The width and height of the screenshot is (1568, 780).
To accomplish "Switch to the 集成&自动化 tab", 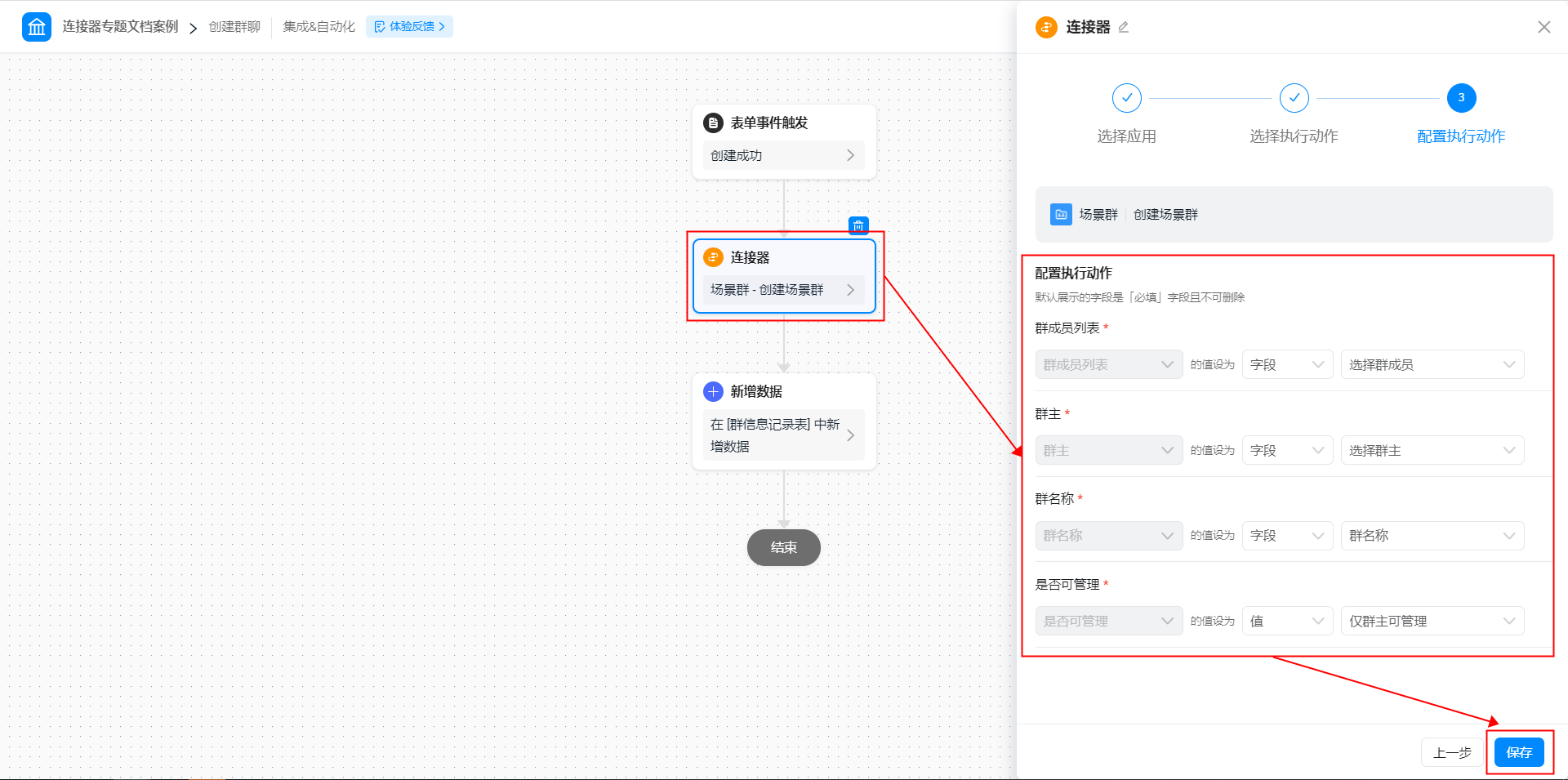I will coord(318,26).
